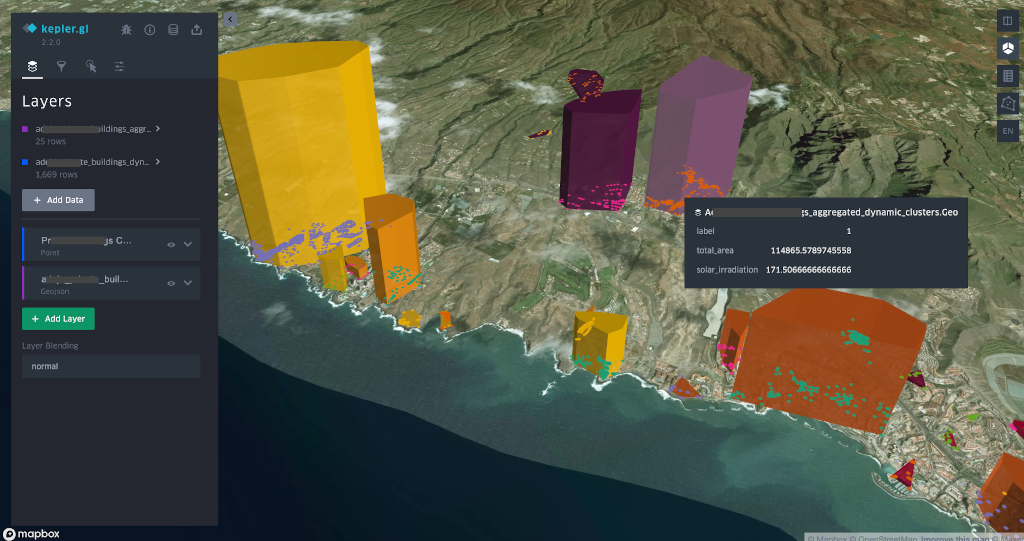Hide the Geojson layer with eye icon
1024x541 pixels.
(171, 283)
